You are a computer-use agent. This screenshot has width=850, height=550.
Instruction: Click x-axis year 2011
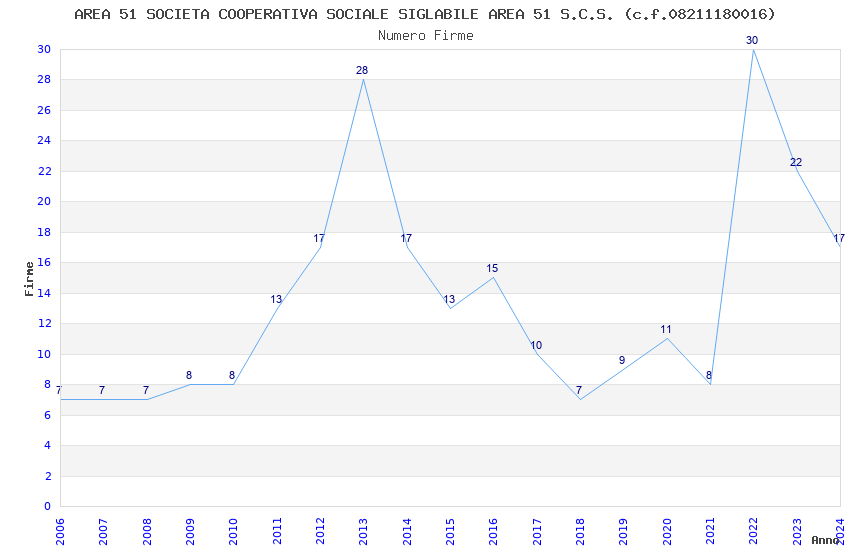coord(277,531)
